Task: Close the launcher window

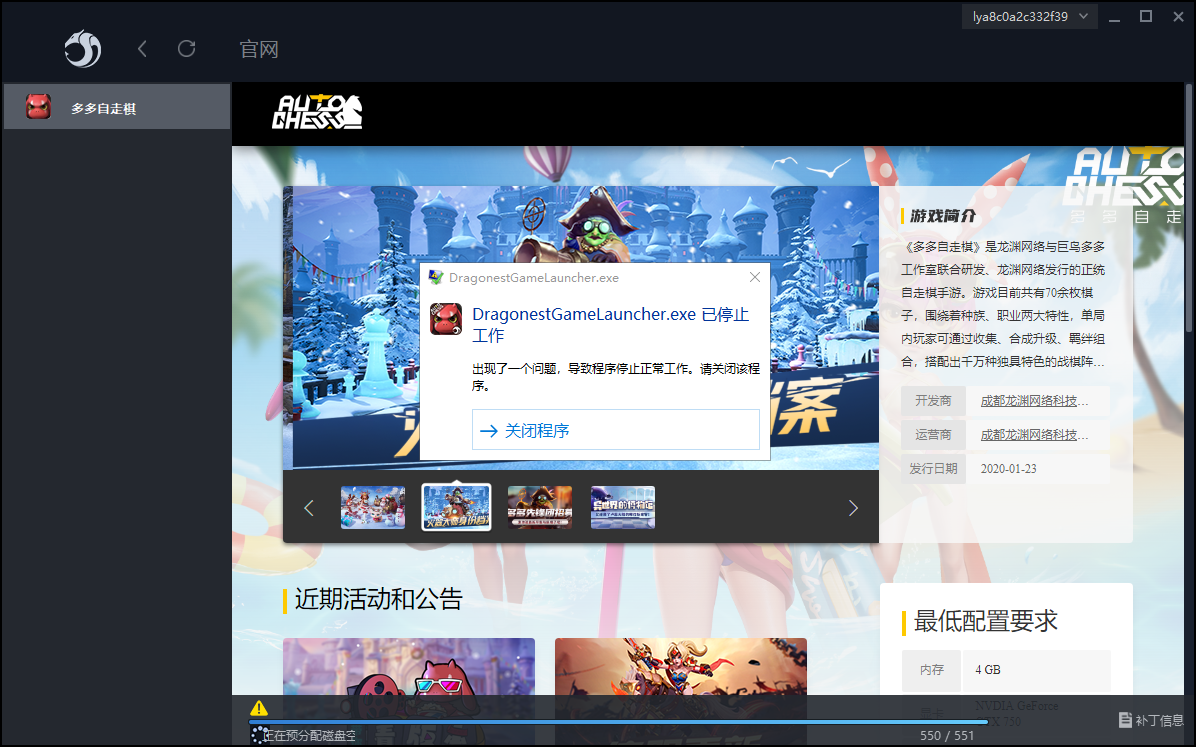Action: pos(1178,16)
